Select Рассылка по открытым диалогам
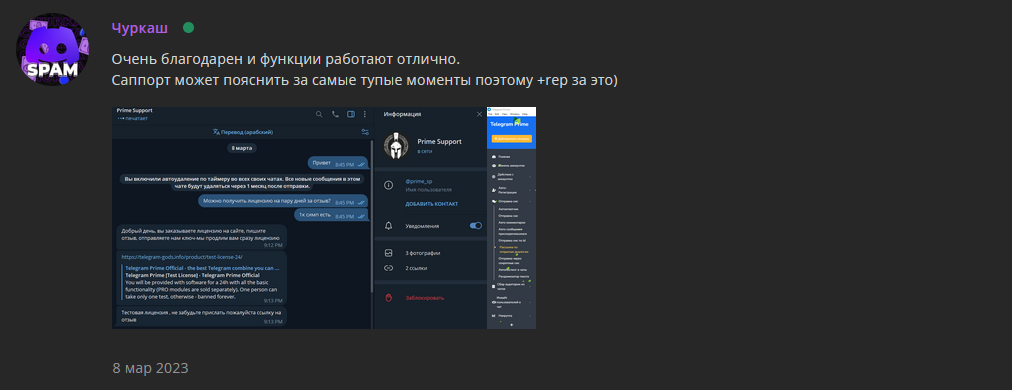1012x390 pixels. pos(514,249)
